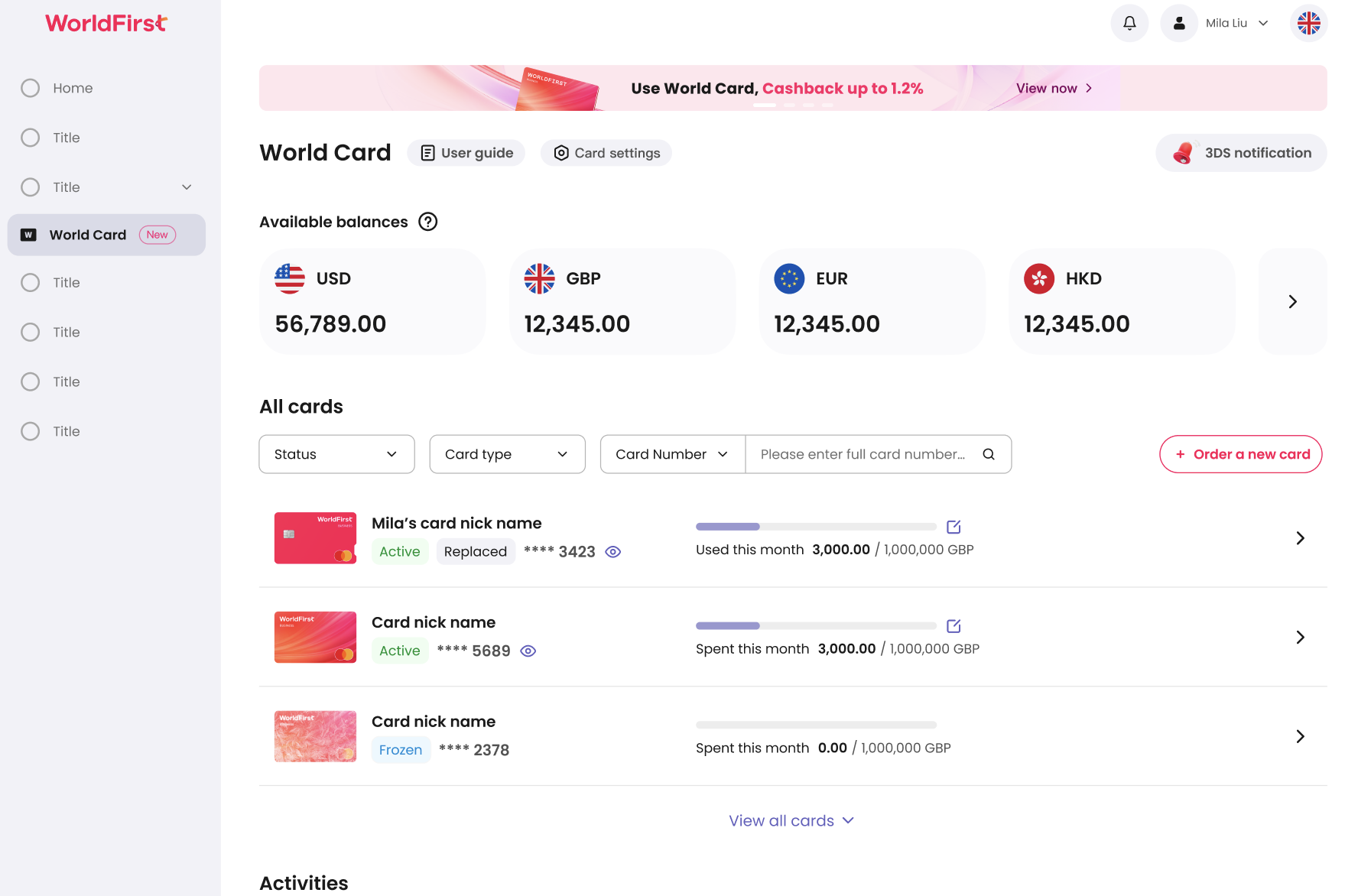
Task: Open the Card type dropdown
Action: (507, 454)
